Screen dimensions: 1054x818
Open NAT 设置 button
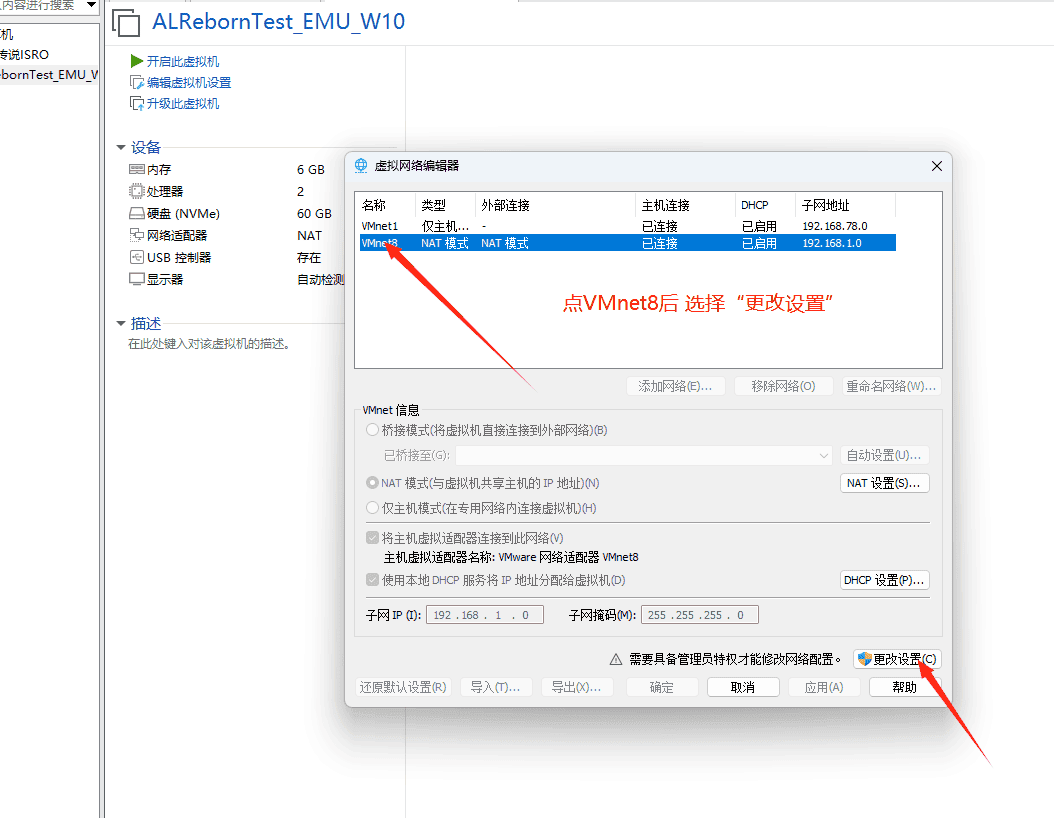(884, 483)
